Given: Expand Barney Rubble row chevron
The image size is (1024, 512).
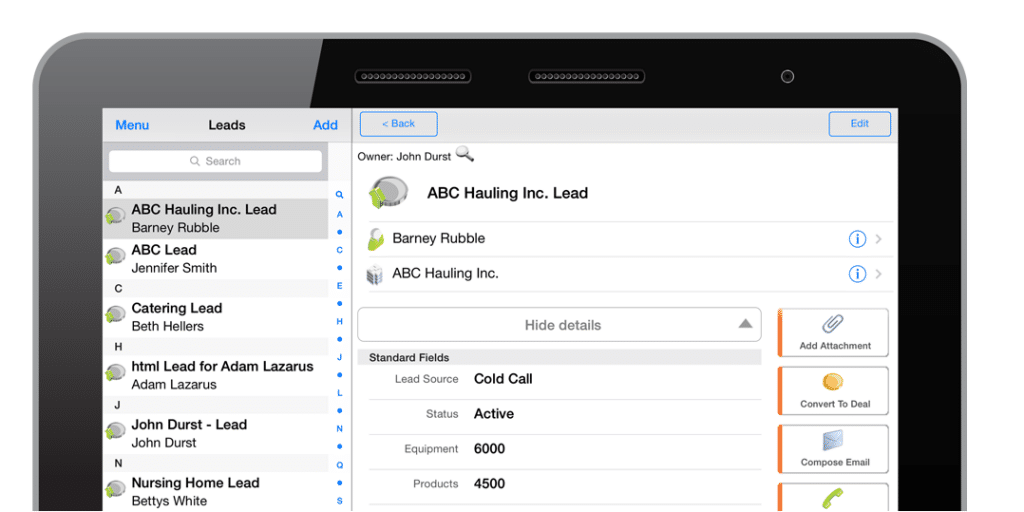Looking at the screenshot, I should (879, 239).
